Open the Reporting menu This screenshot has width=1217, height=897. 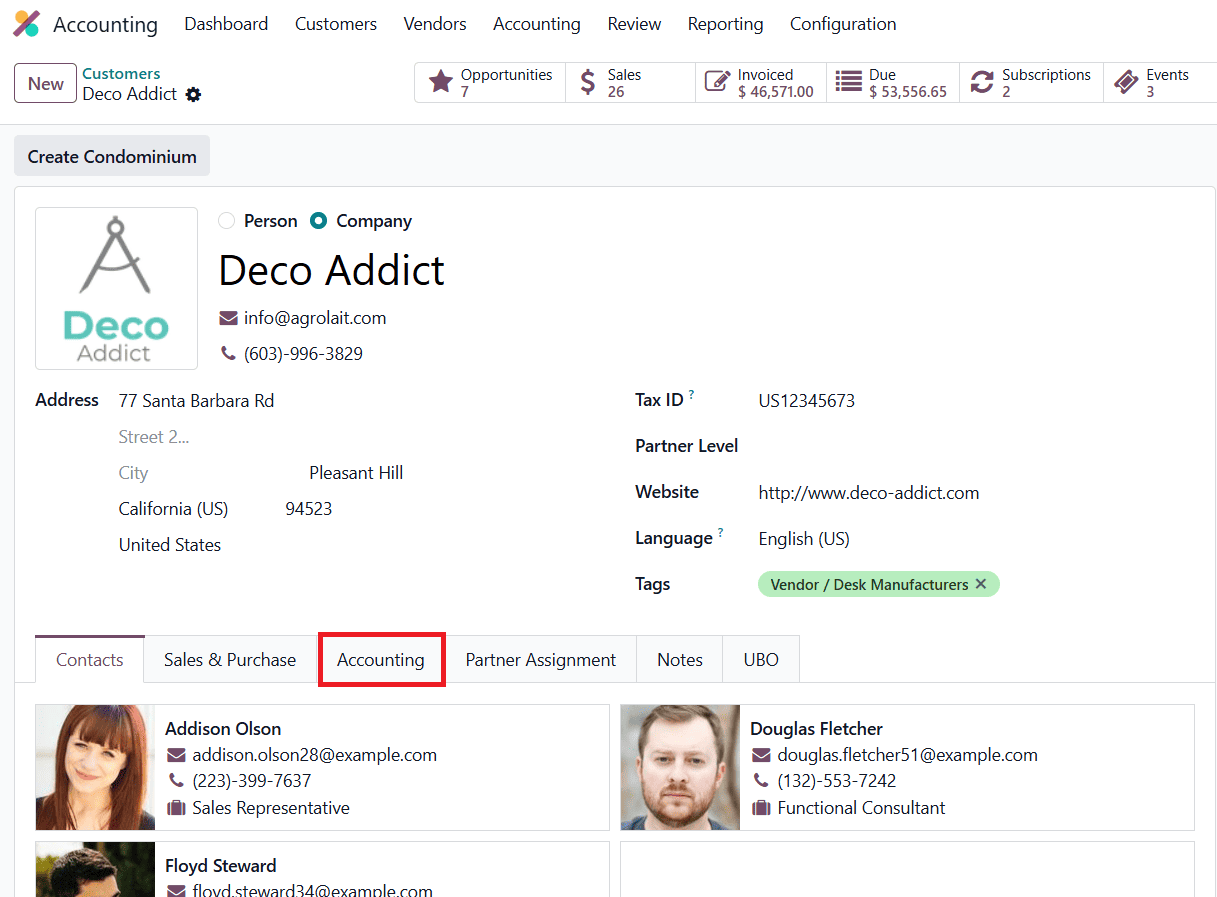coord(725,23)
